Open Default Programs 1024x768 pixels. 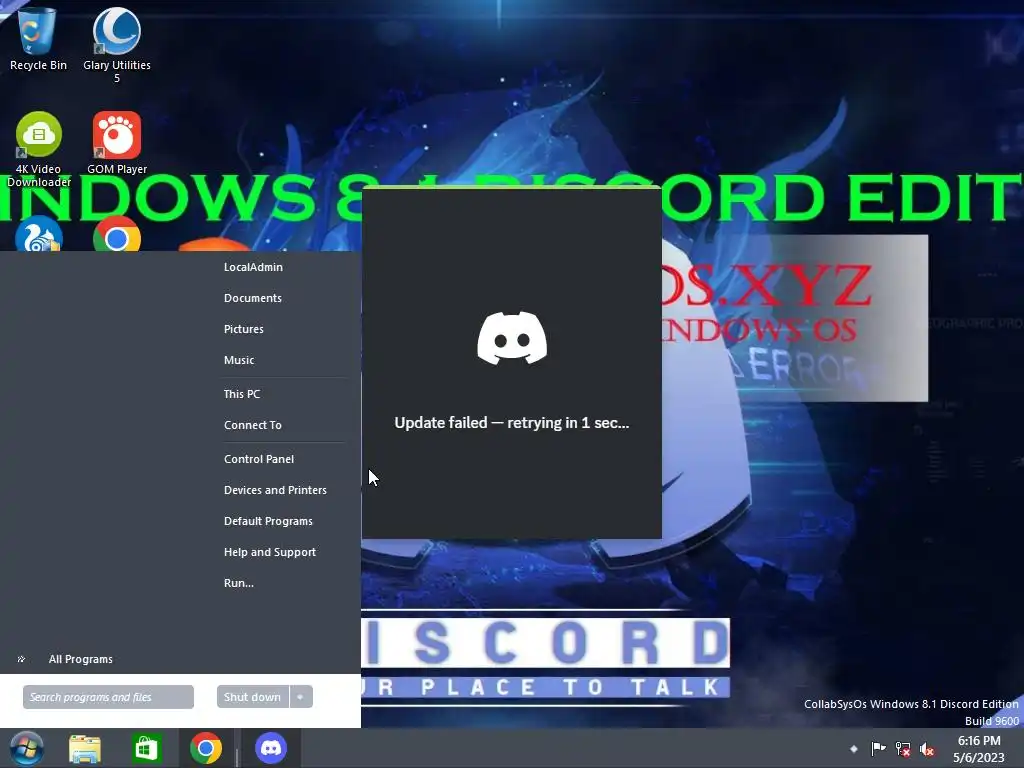click(x=268, y=521)
